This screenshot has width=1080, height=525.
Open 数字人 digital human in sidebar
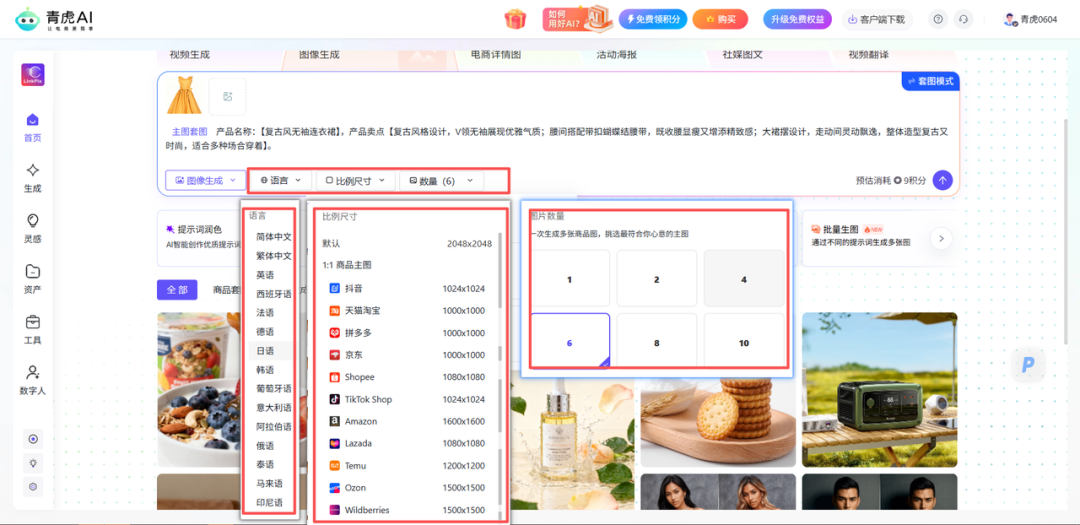coord(32,380)
